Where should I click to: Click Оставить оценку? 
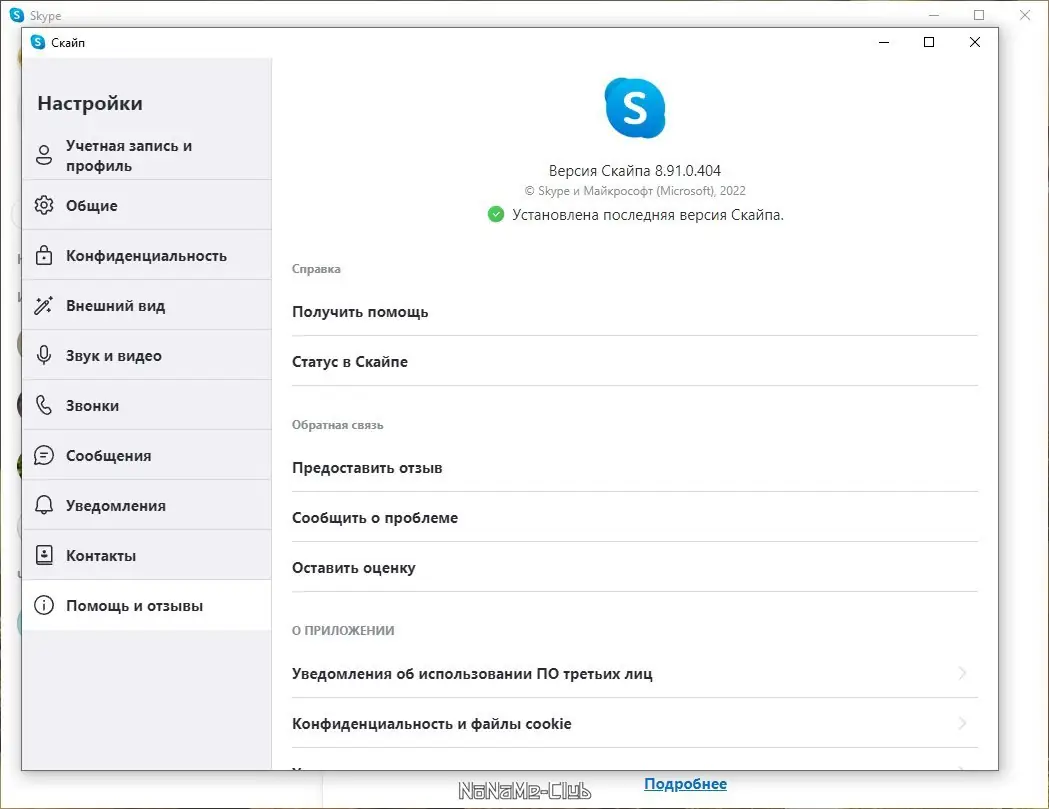click(x=634, y=567)
